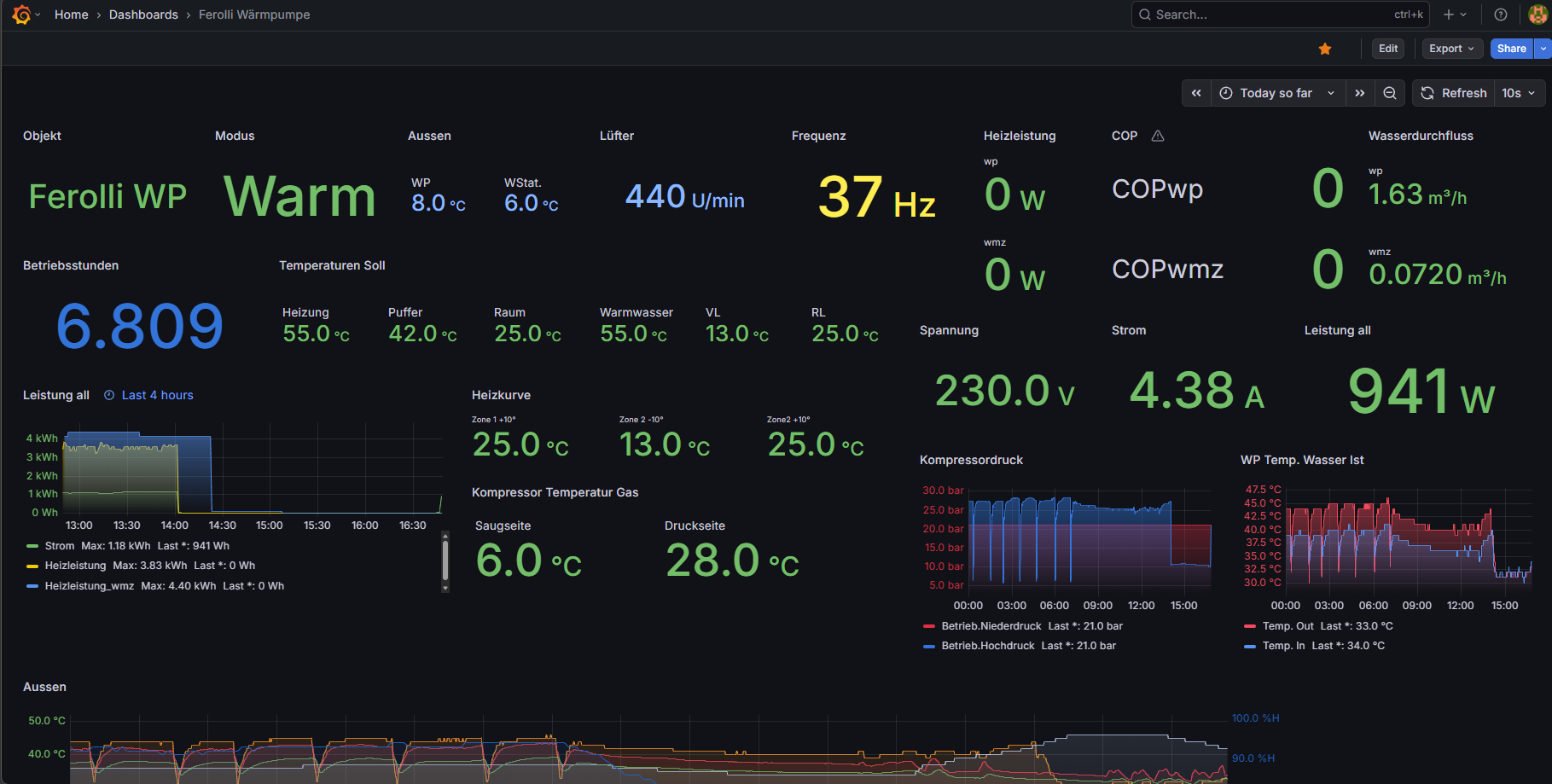Click the COP panel warning triangle icon
The height and width of the screenshot is (784, 1552).
point(1158,136)
